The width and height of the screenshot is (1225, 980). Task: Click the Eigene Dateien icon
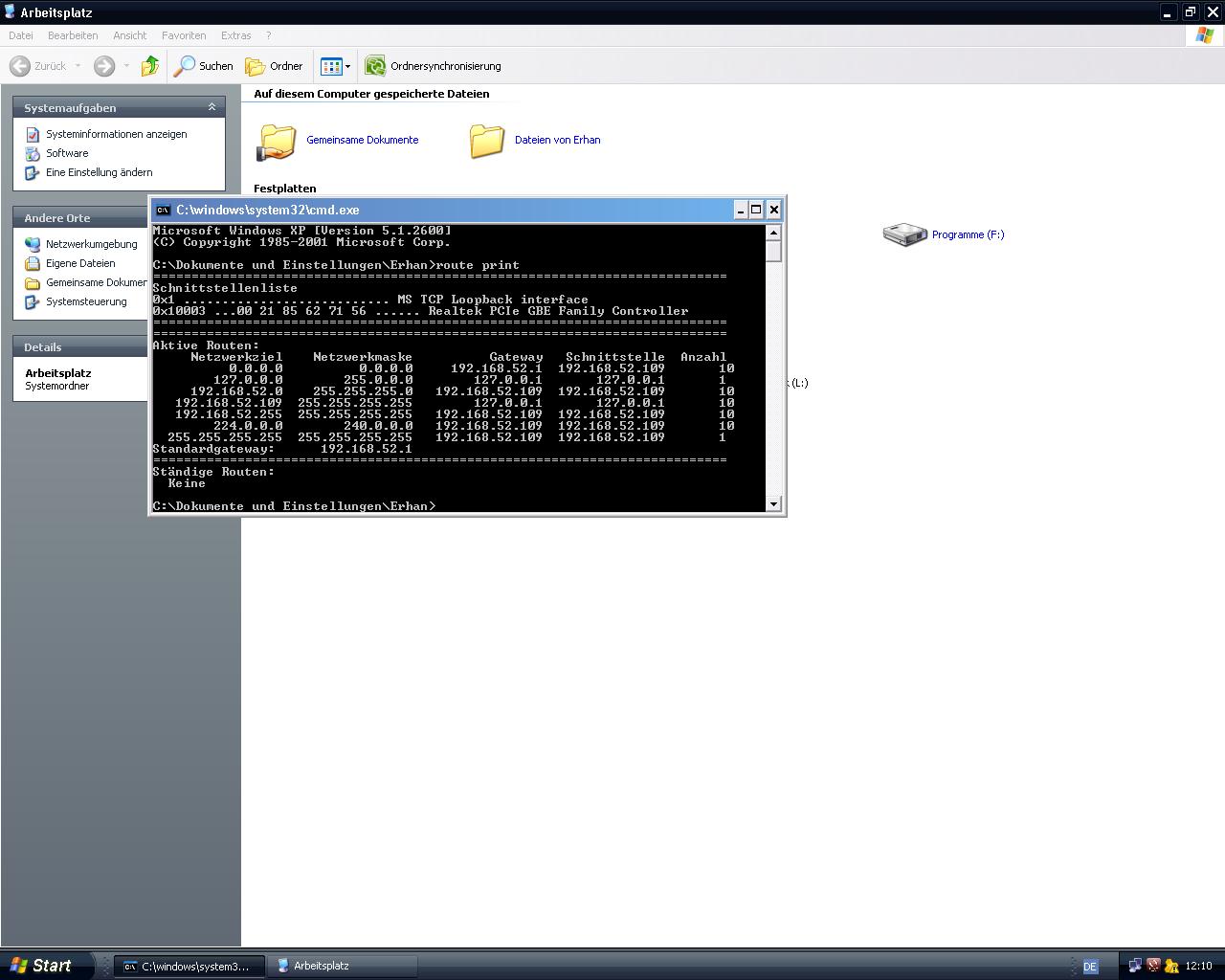pyautogui.click(x=33, y=263)
